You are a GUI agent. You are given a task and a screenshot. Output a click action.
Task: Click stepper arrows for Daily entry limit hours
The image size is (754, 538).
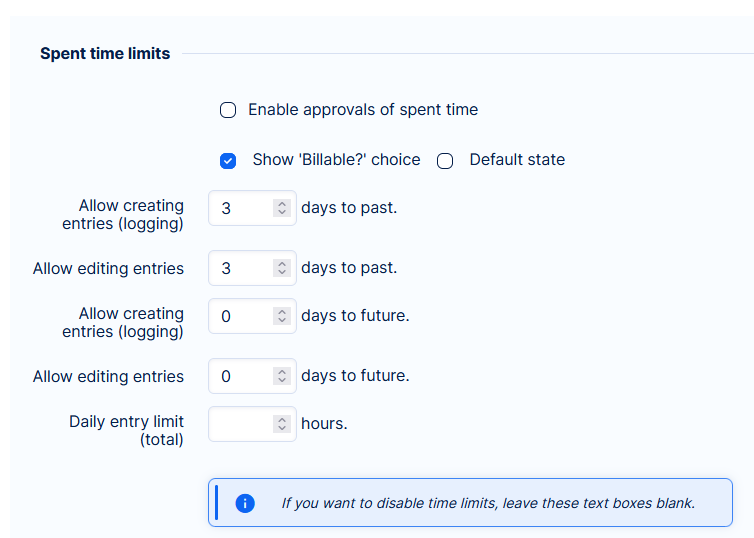coord(282,424)
